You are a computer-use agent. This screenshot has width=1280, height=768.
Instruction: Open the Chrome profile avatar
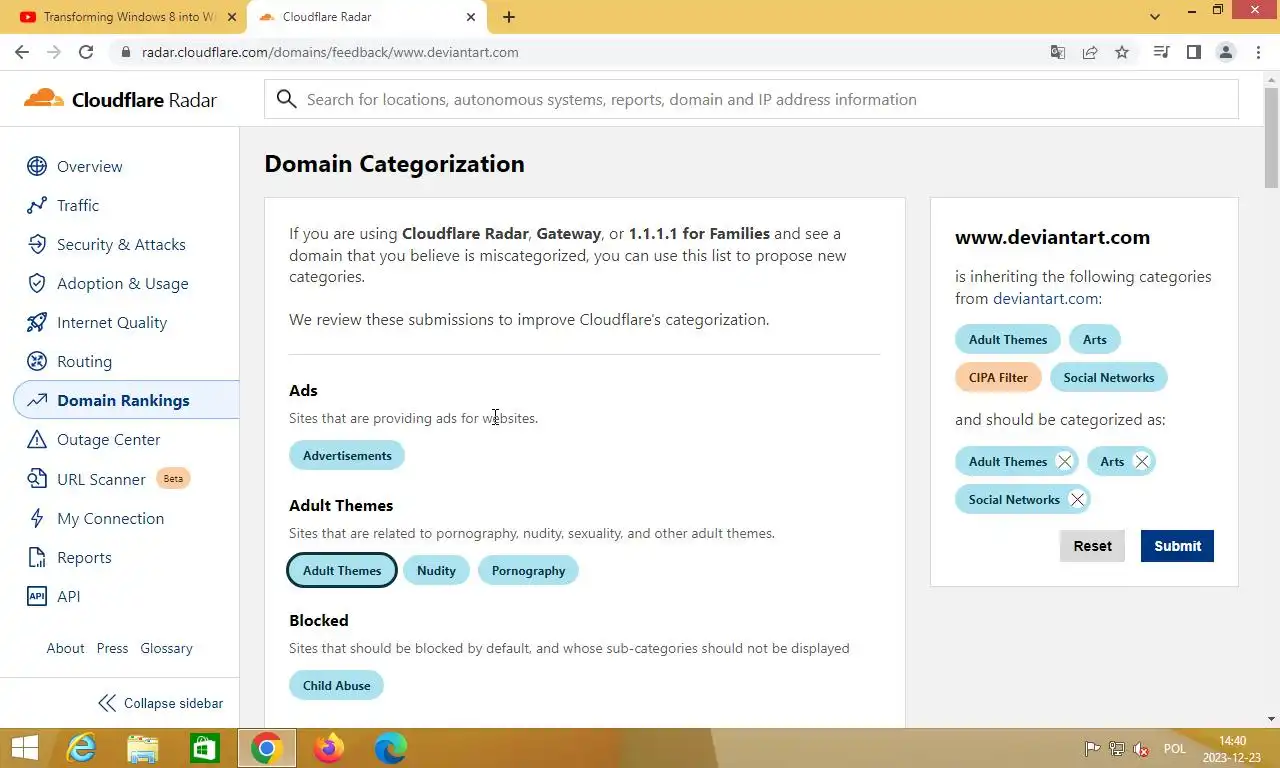coord(1225,52)
